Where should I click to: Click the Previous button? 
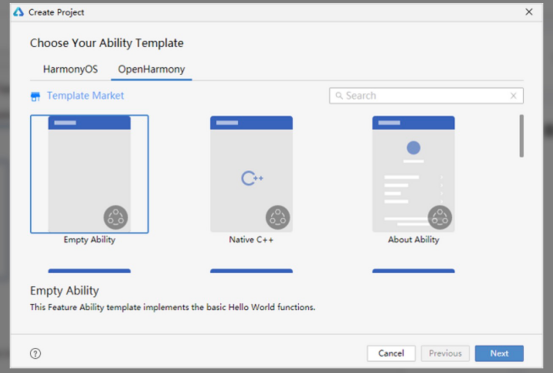point(445,353)
